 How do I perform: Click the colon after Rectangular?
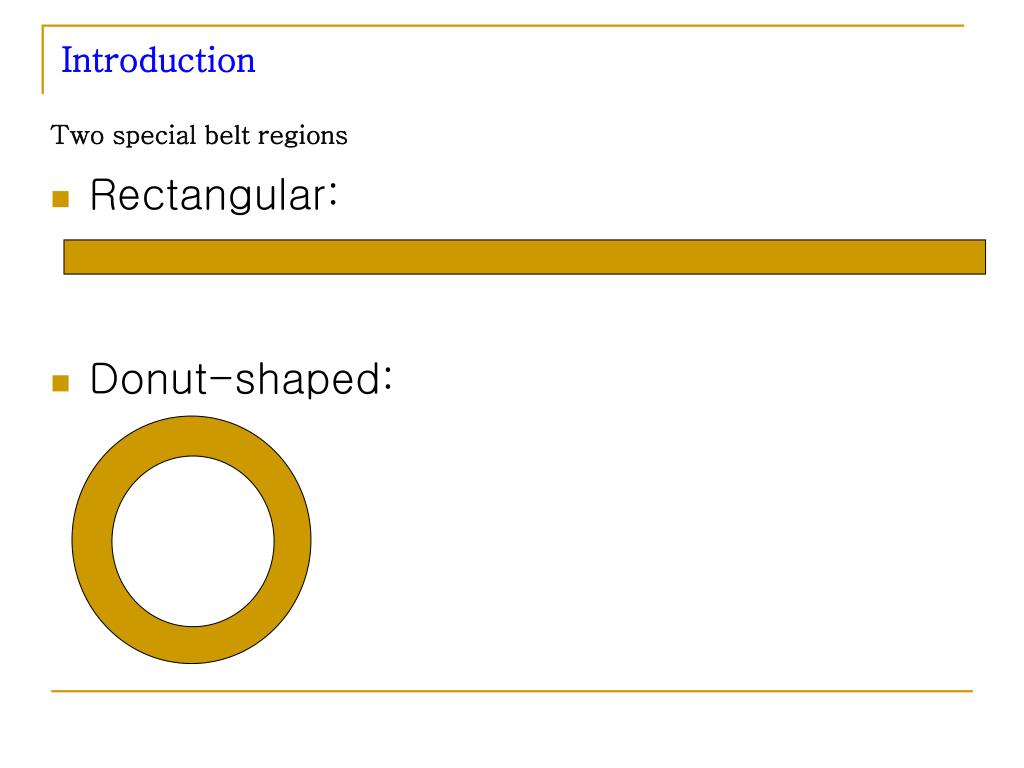click(x=332, y=196)
